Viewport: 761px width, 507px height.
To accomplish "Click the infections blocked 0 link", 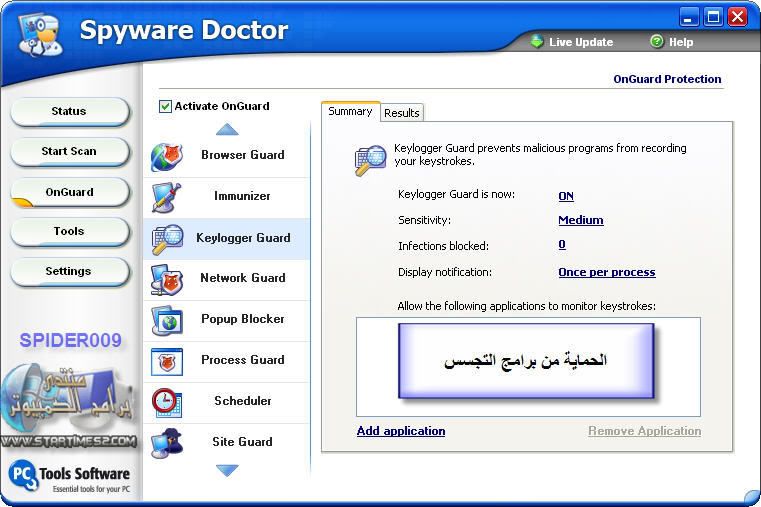I will coord(562,245).
